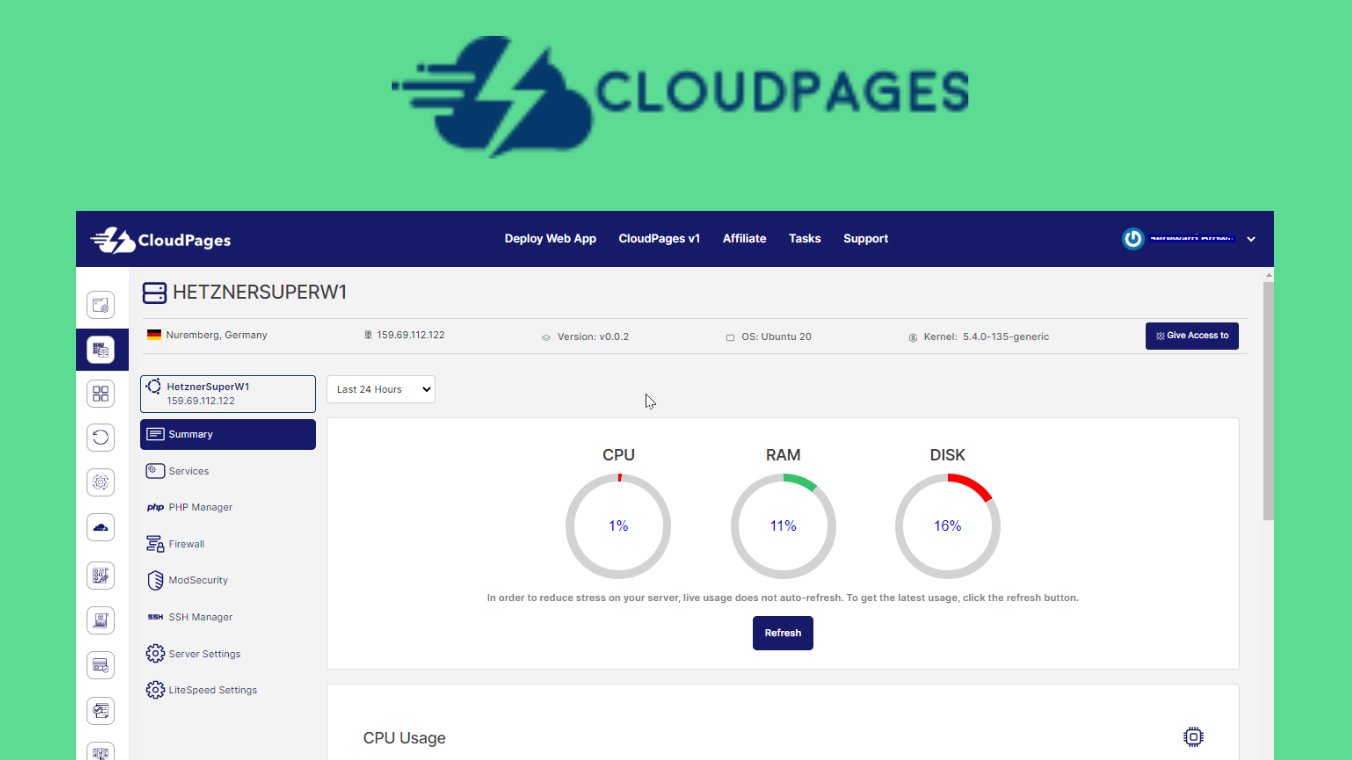This screenshot has width=1352, height=760.
Task: Open the topmost sidebar window icon
Action: pyautogui.click(x=101, y=305)
